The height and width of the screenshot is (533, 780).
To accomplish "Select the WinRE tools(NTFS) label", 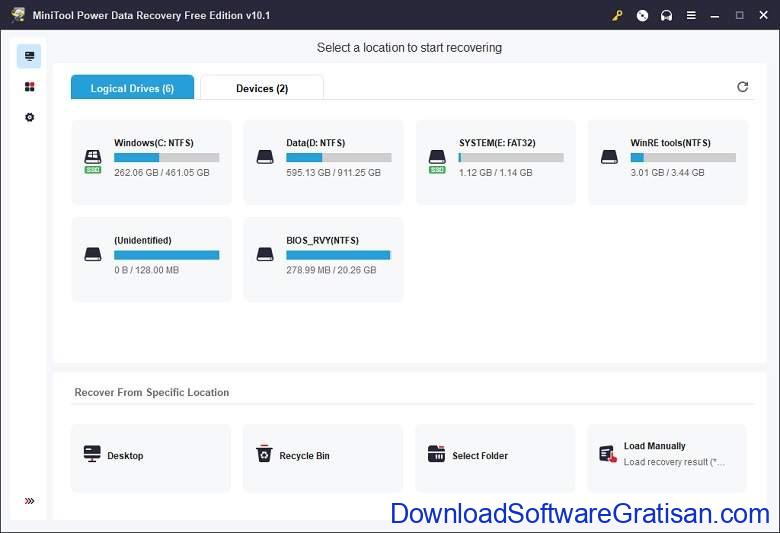I will 671,143.
